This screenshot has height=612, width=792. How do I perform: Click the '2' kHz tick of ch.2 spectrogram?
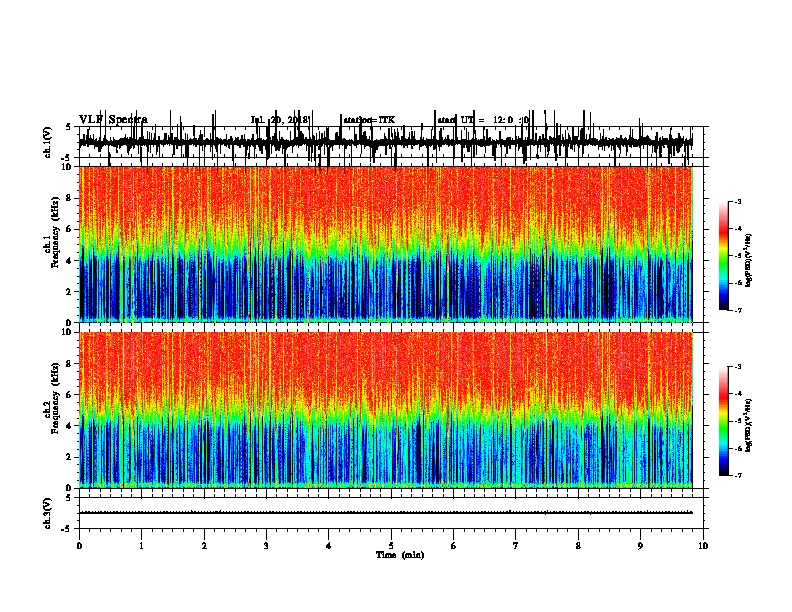click(x=70, y=457)
